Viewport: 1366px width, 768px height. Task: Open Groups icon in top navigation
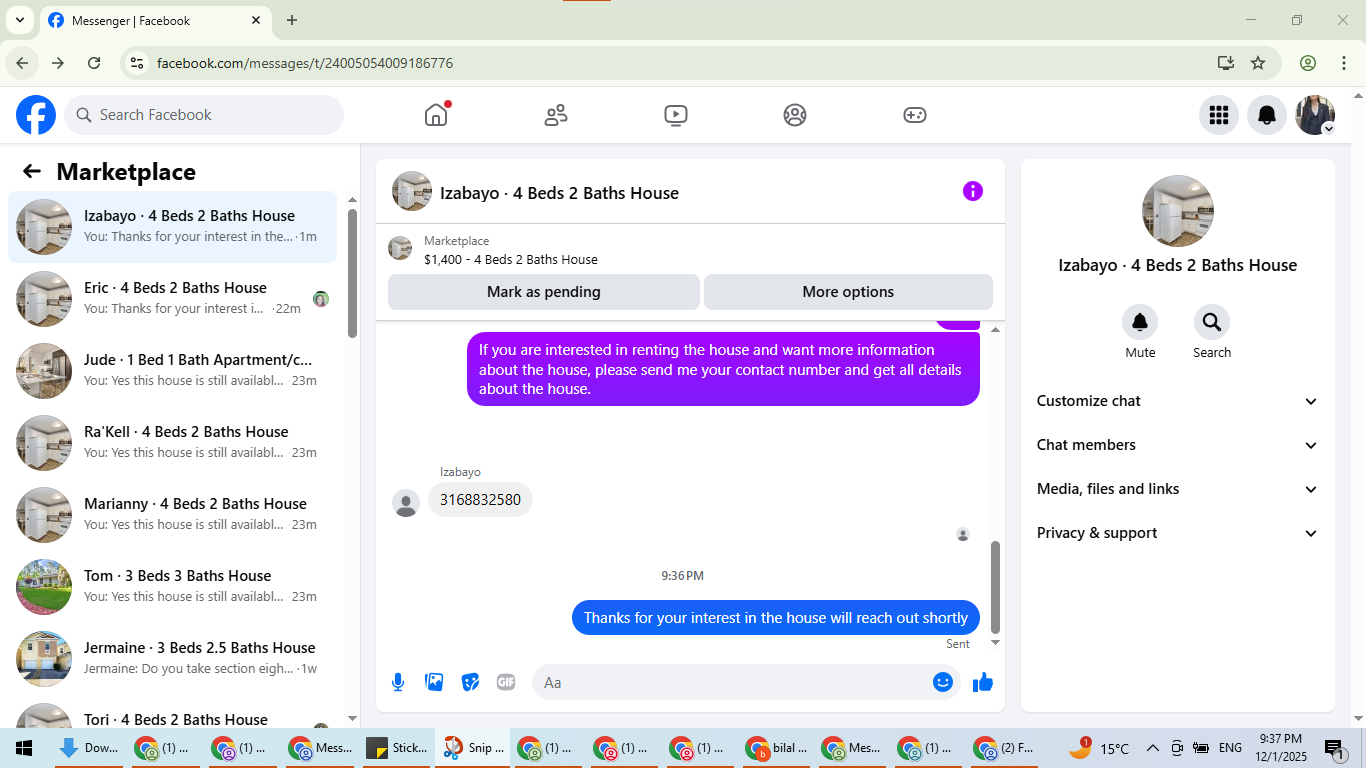[795, 115]
